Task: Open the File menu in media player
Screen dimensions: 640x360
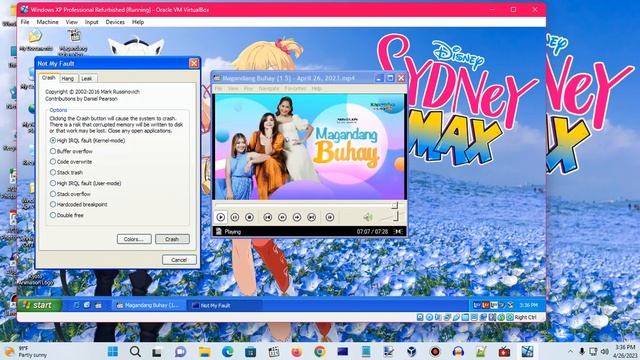Action: tap(218, 88)
